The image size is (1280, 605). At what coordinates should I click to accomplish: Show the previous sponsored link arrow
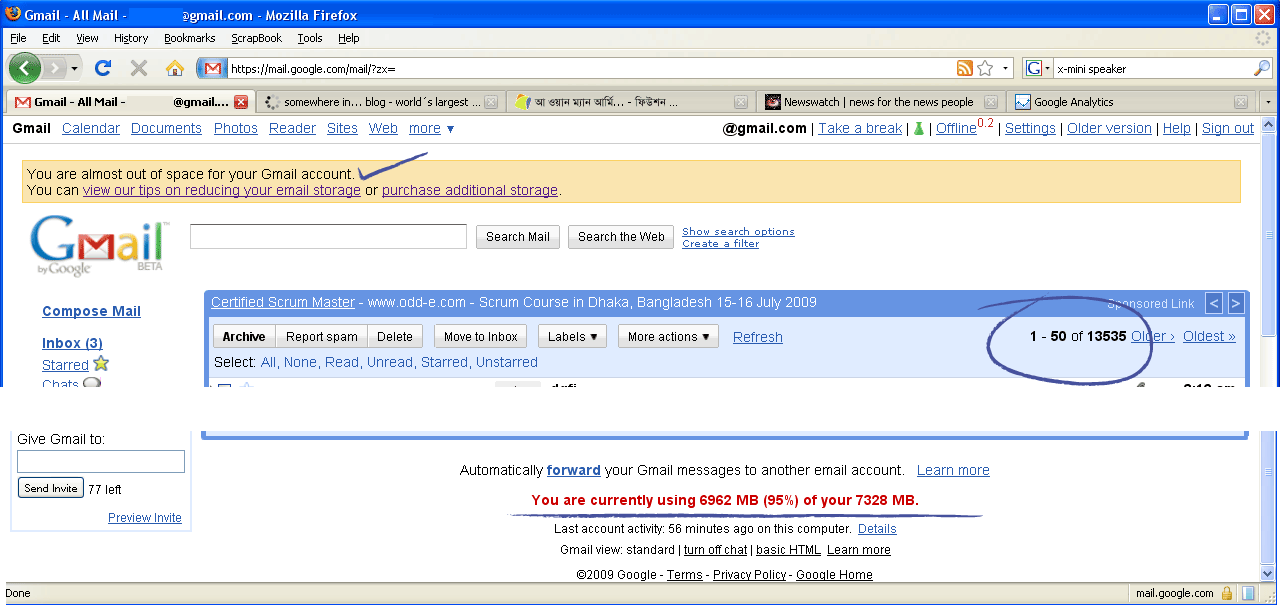(1214, 303)
